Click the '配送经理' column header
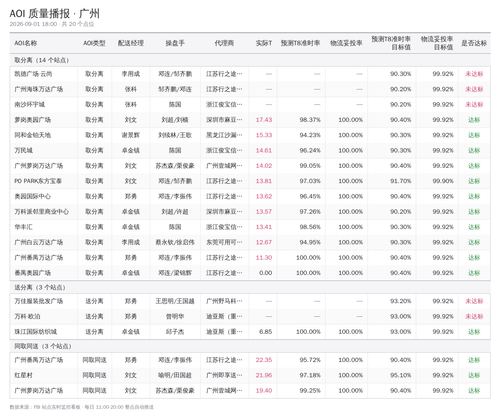 coord(131,43)
